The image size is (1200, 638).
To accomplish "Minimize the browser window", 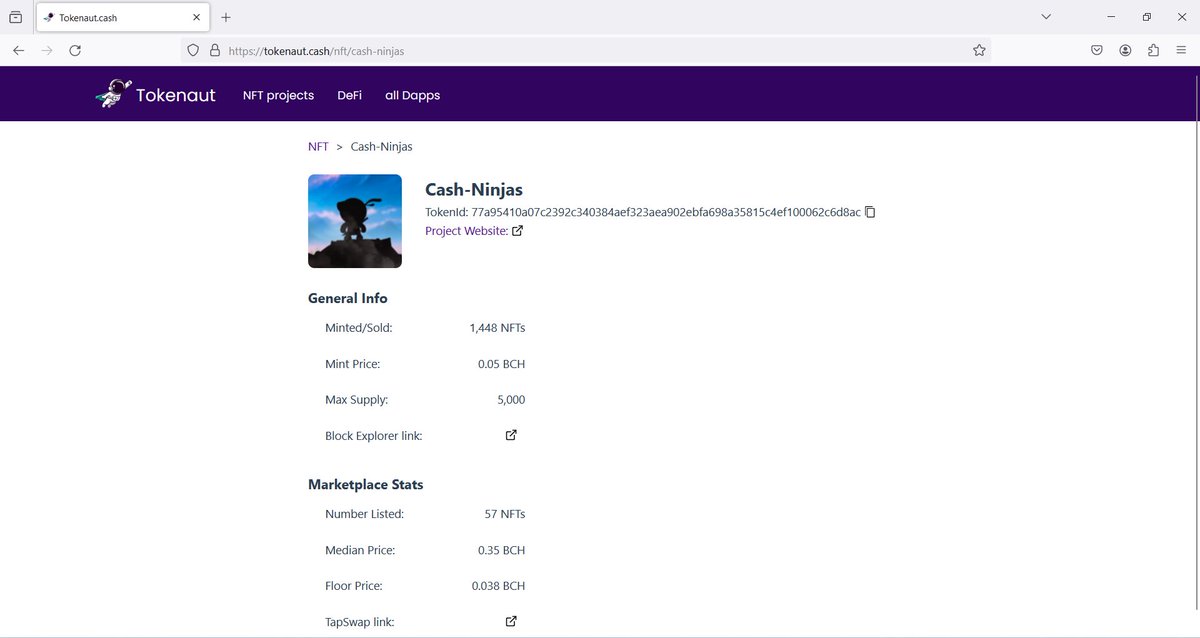I will point(1112,17).
